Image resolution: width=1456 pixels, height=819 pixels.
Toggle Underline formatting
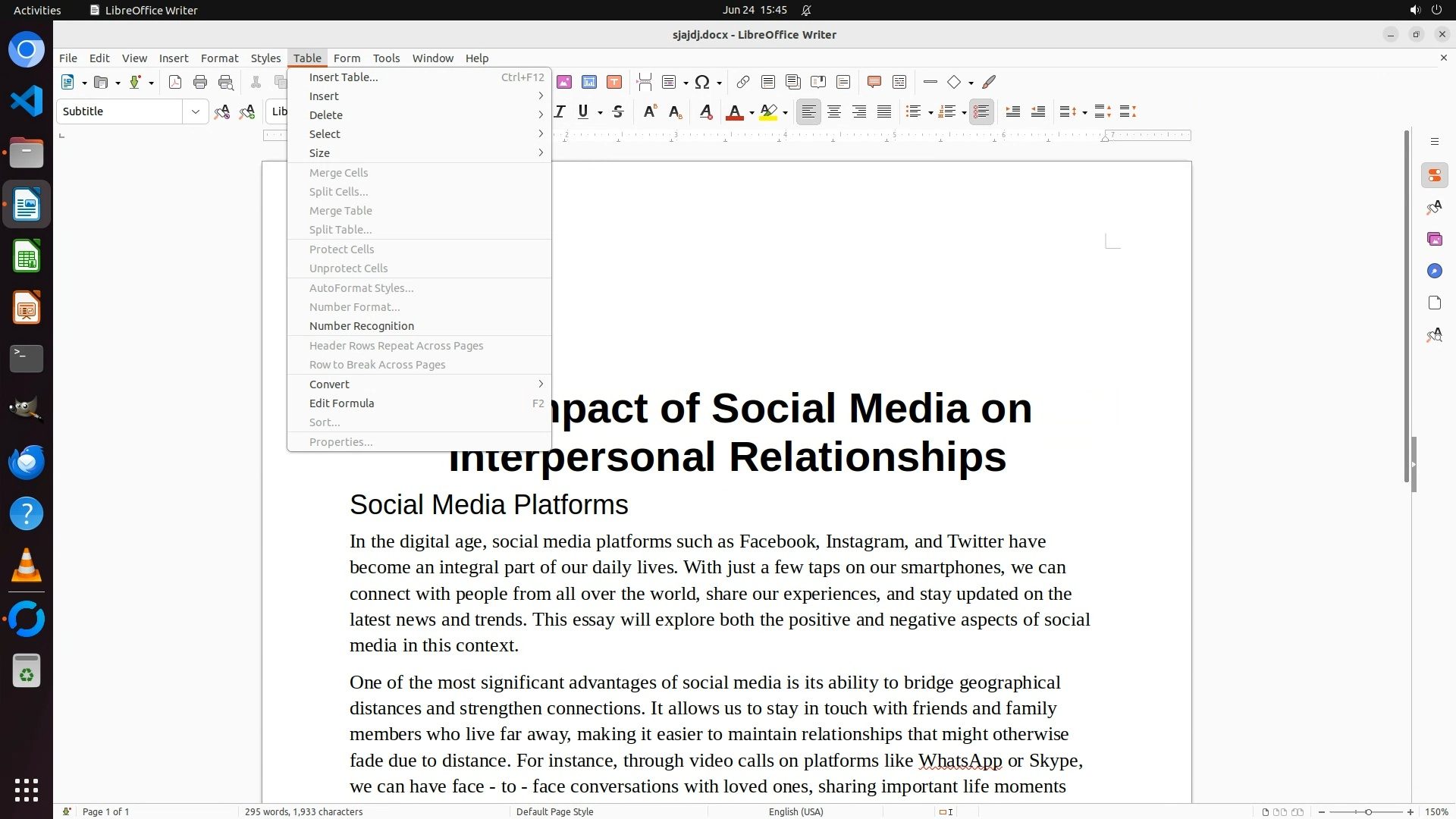[x=582, y=111]
